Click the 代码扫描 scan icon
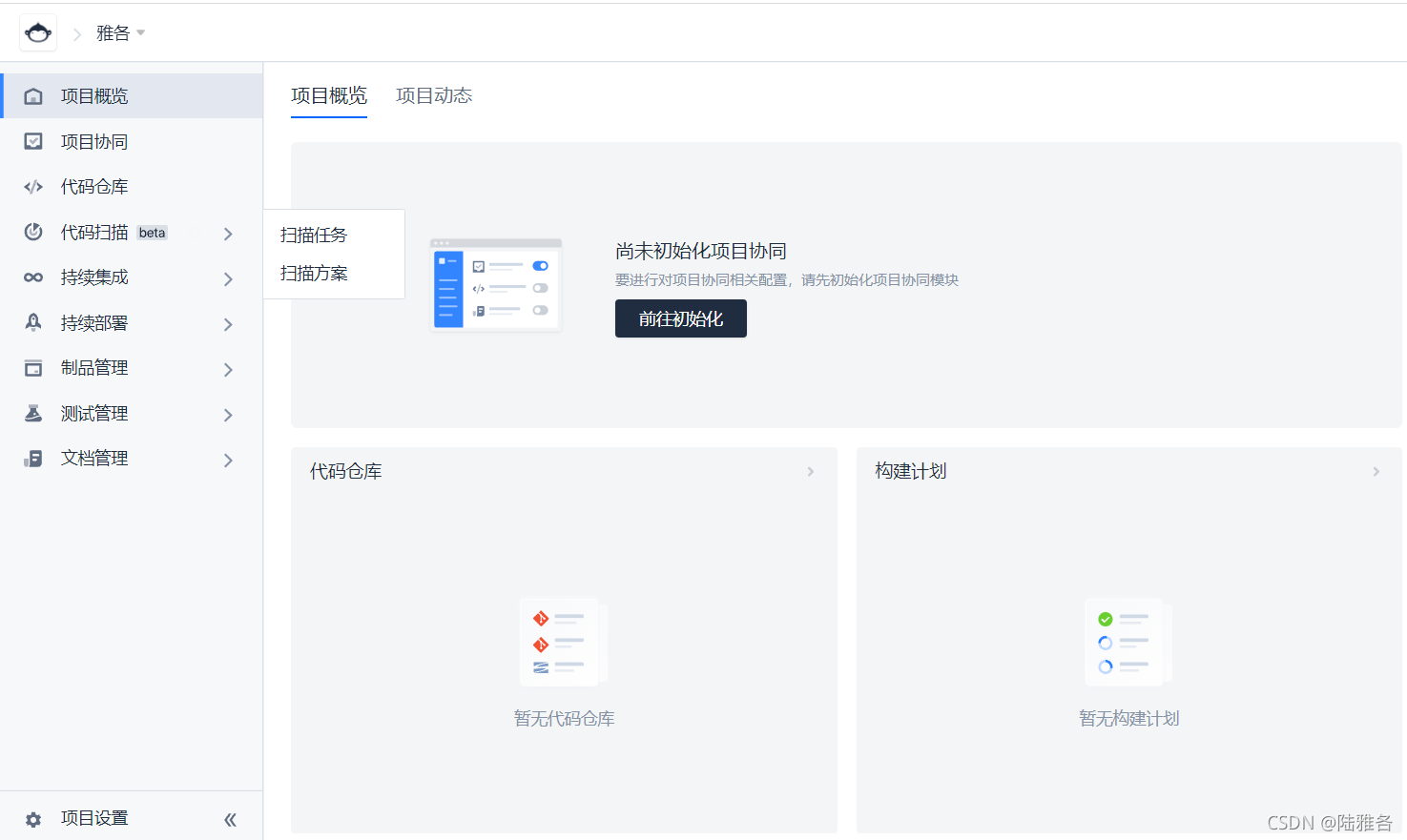The image size is (1407, 840). (33, 232)
